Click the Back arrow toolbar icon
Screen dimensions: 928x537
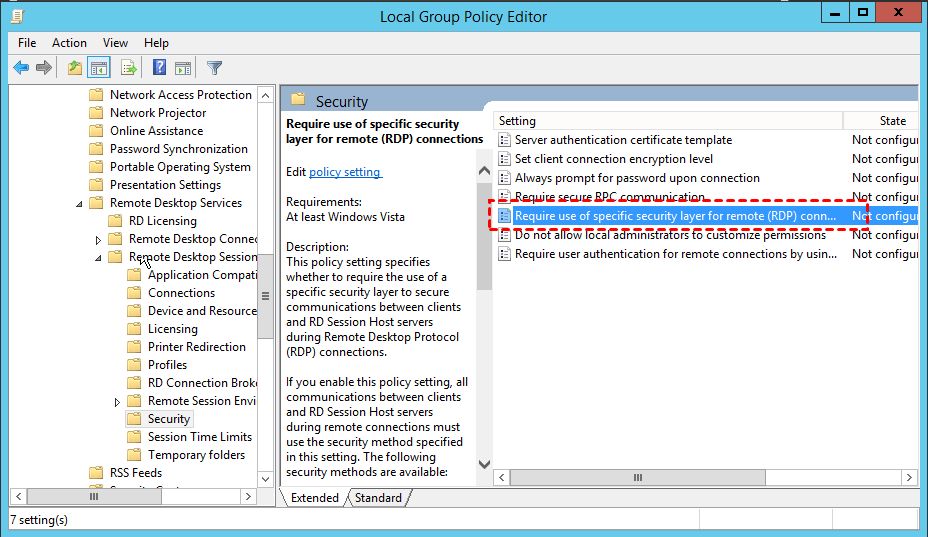[21, 68]
